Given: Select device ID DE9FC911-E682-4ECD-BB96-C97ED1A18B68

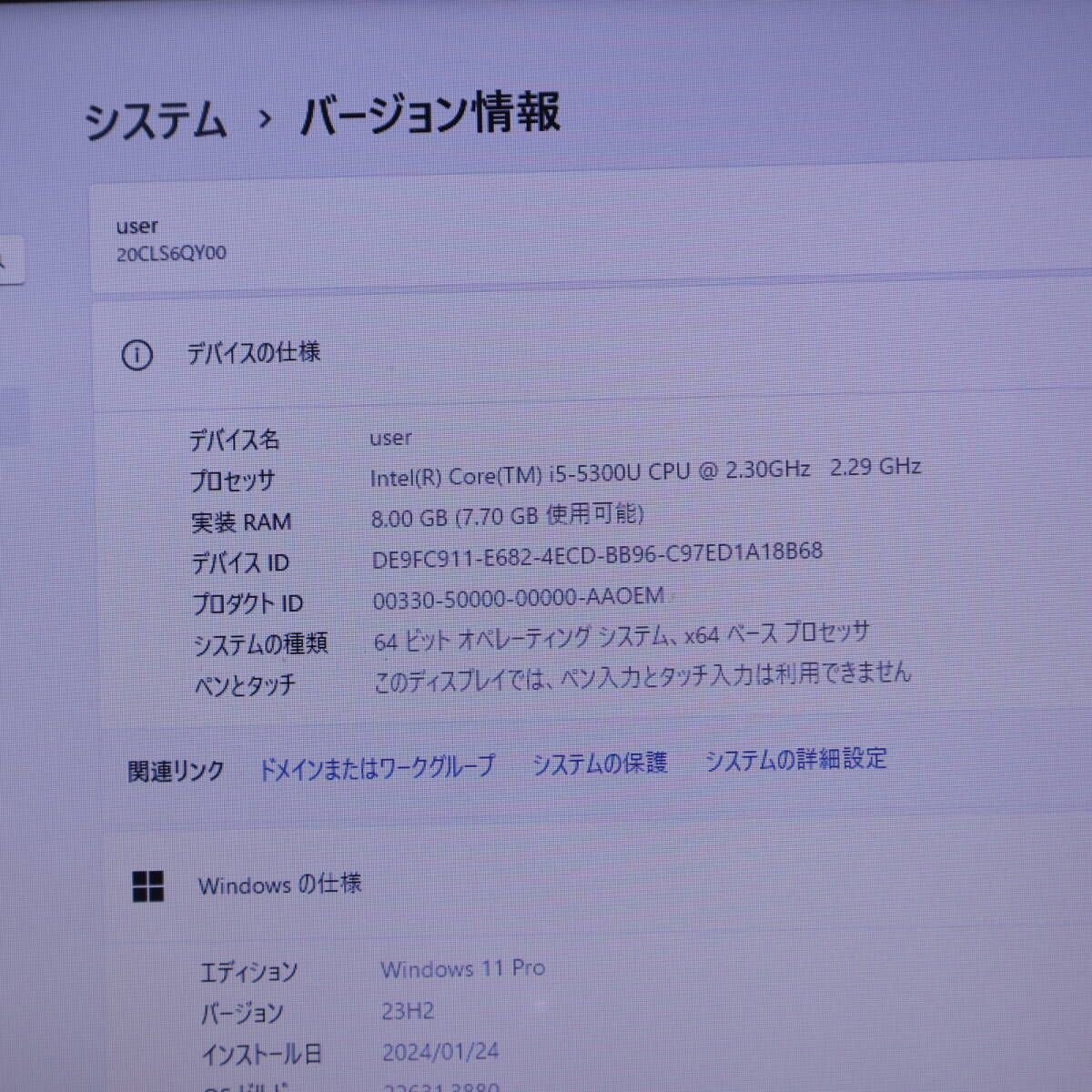Looking at the screenshot, I should [x=598, y=554].
